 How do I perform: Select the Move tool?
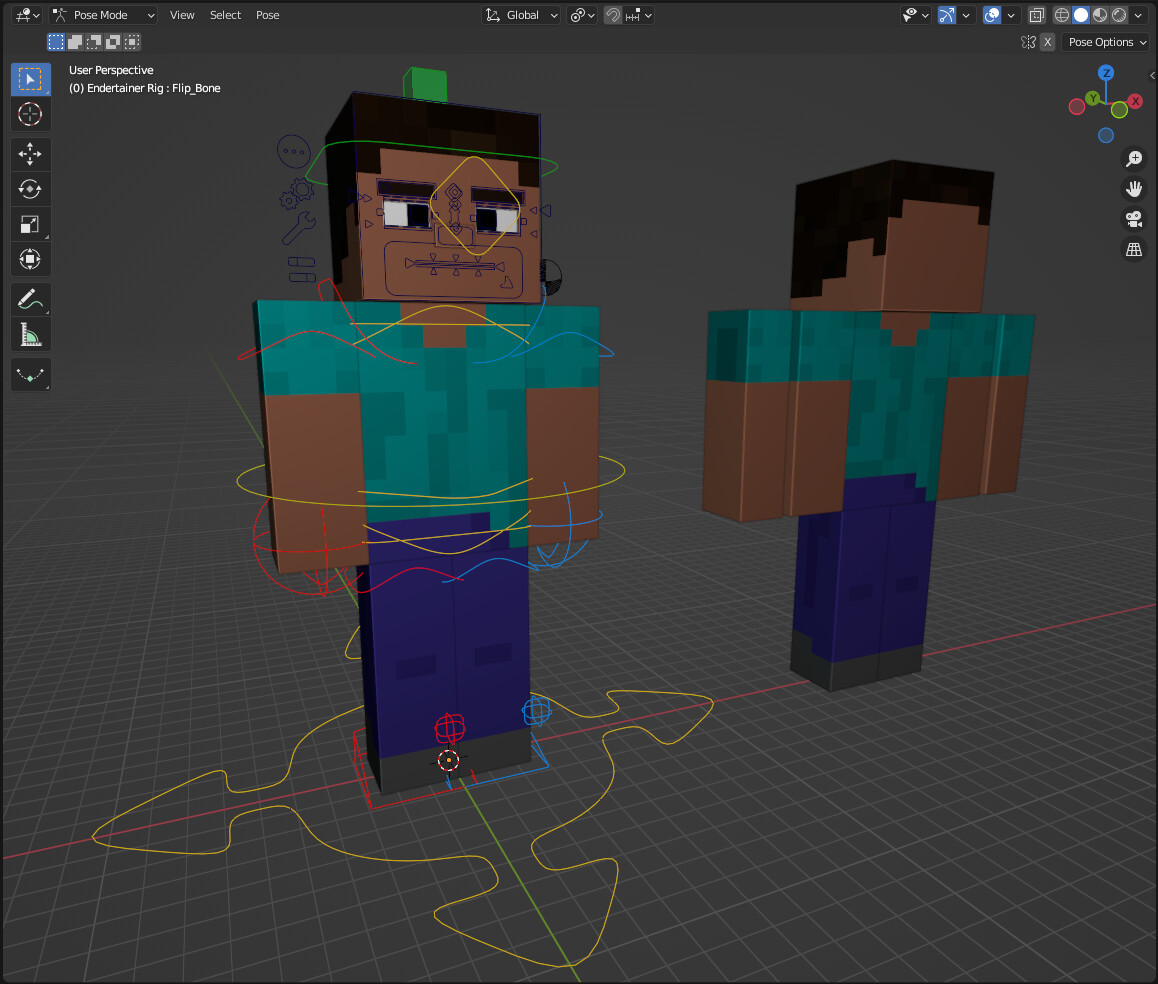pyautogui.click(x=30, y=154)
